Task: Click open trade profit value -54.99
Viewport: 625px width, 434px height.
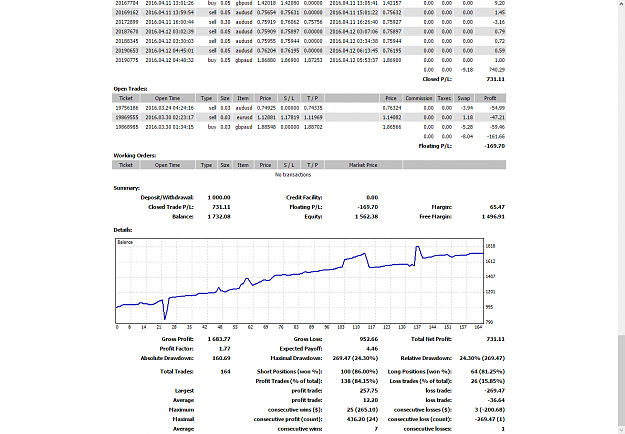Action: coord(497,108)
